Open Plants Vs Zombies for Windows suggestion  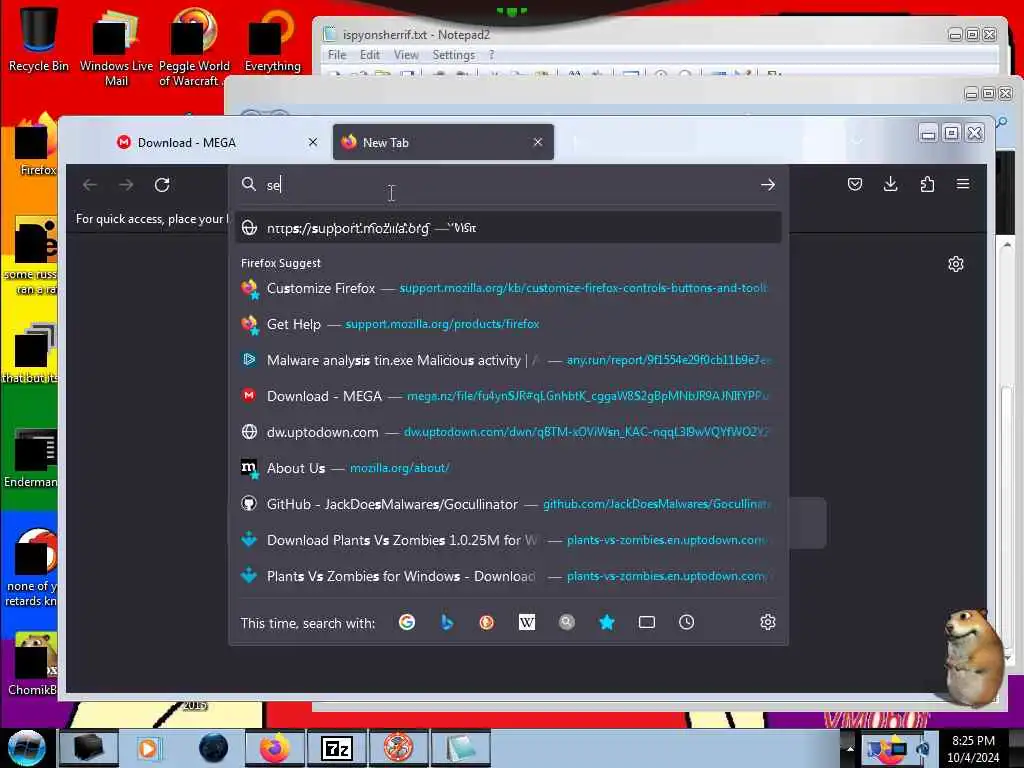[508, 576]
